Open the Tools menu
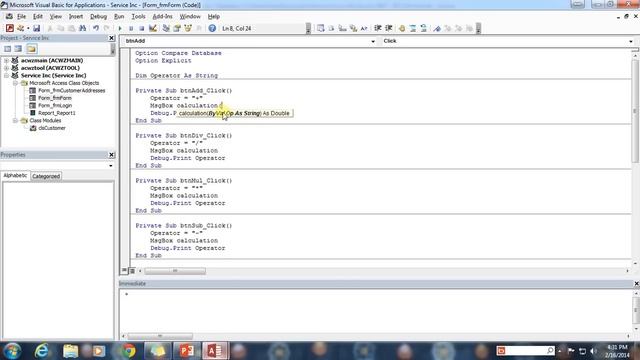 (x=138, y=16)
